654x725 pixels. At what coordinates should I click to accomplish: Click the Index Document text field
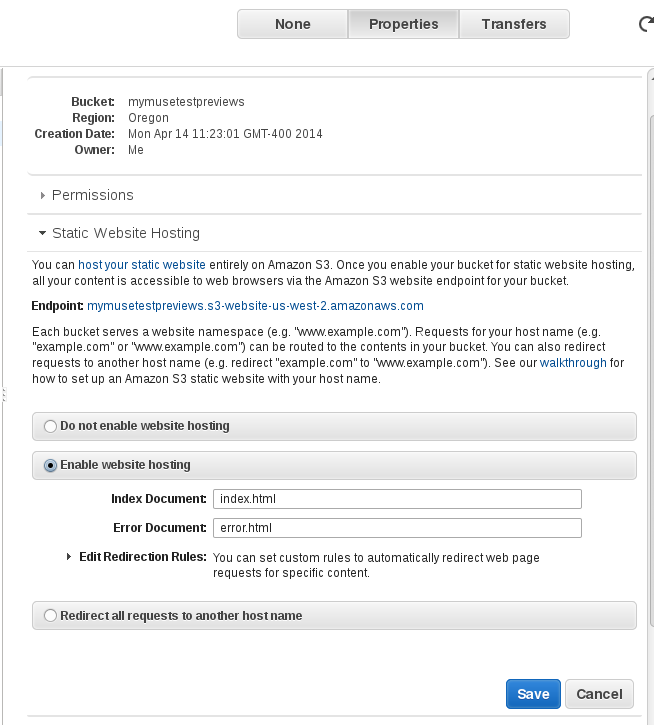point(397,498)
